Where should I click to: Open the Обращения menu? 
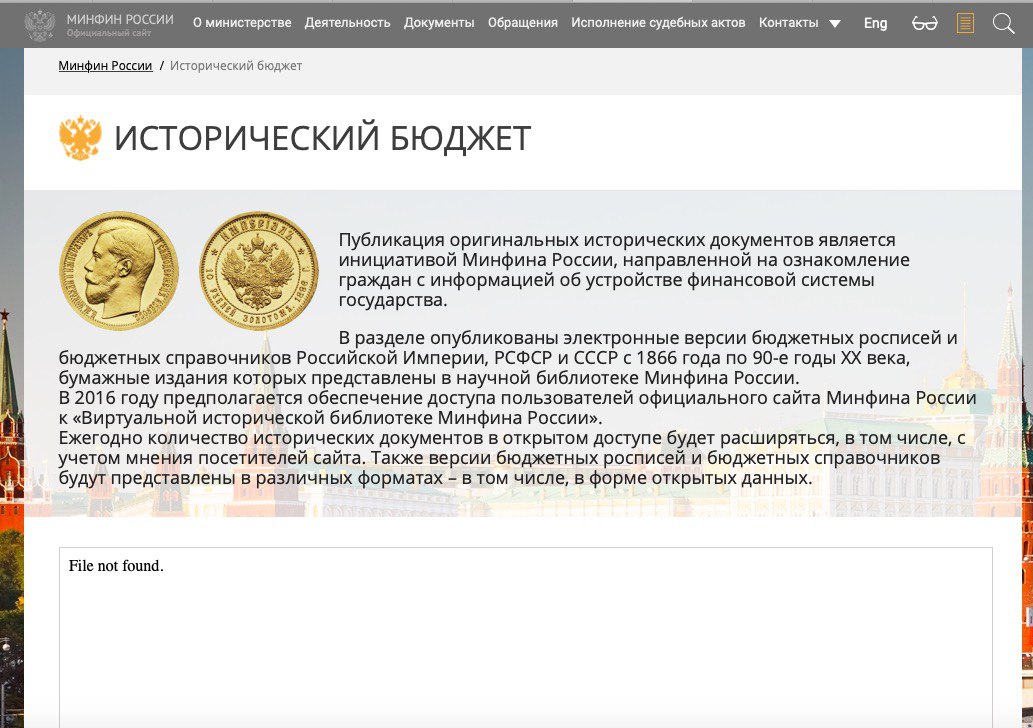point(522,22)
